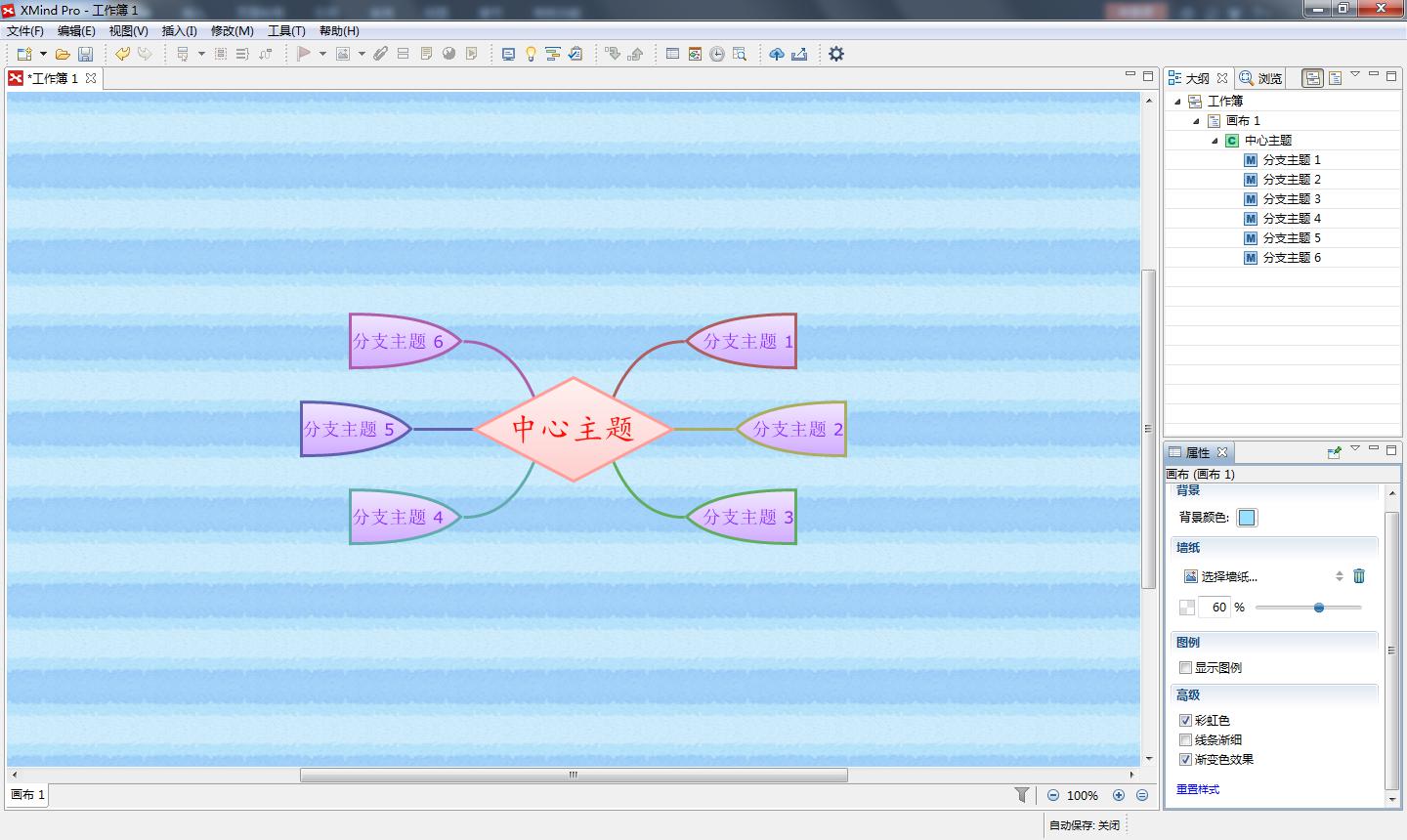Delete wallpaper with the trash icon
The width and height of the screenshot is (1407, 840).
click(1358, 576)
